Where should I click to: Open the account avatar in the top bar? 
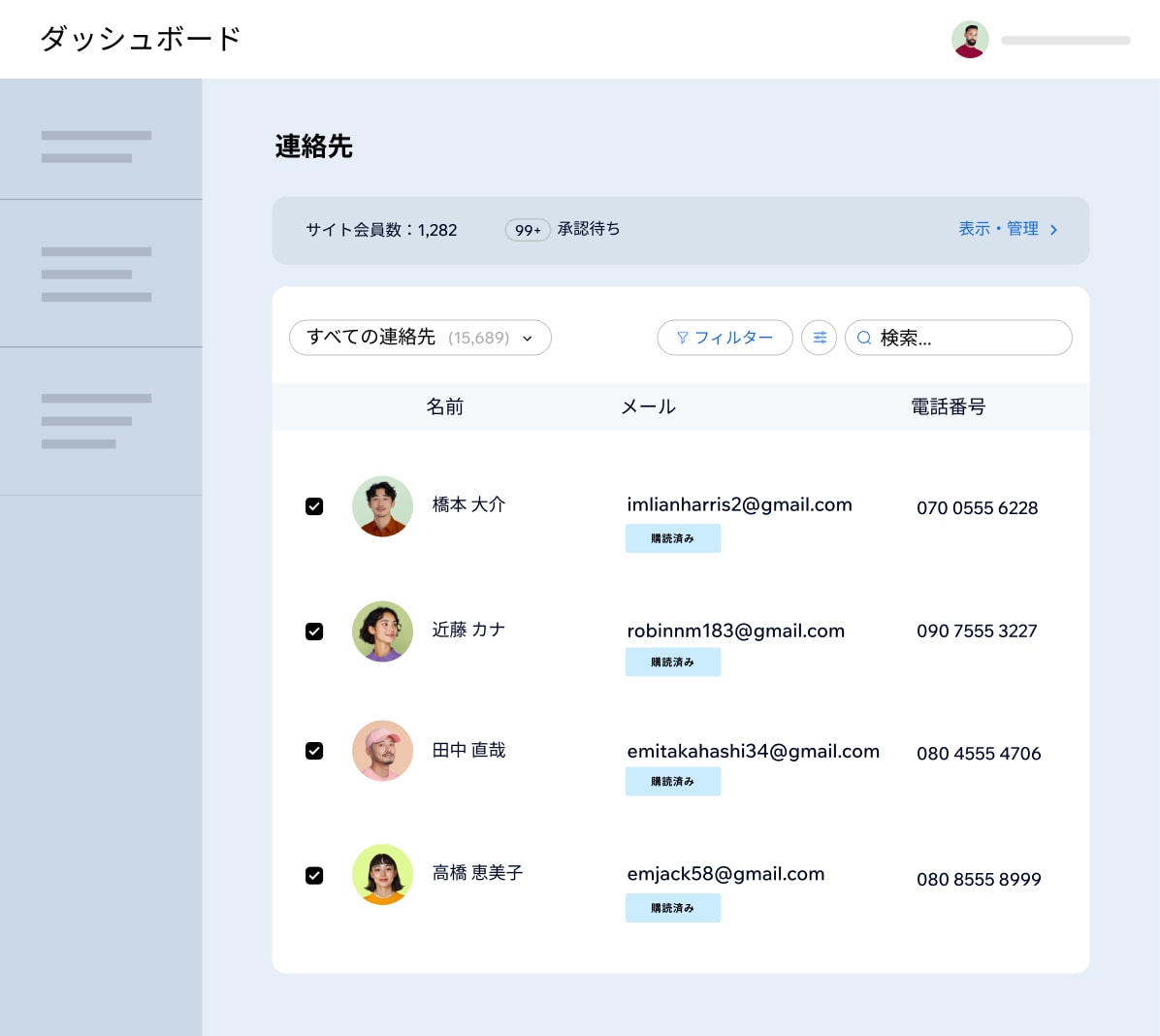969,39
